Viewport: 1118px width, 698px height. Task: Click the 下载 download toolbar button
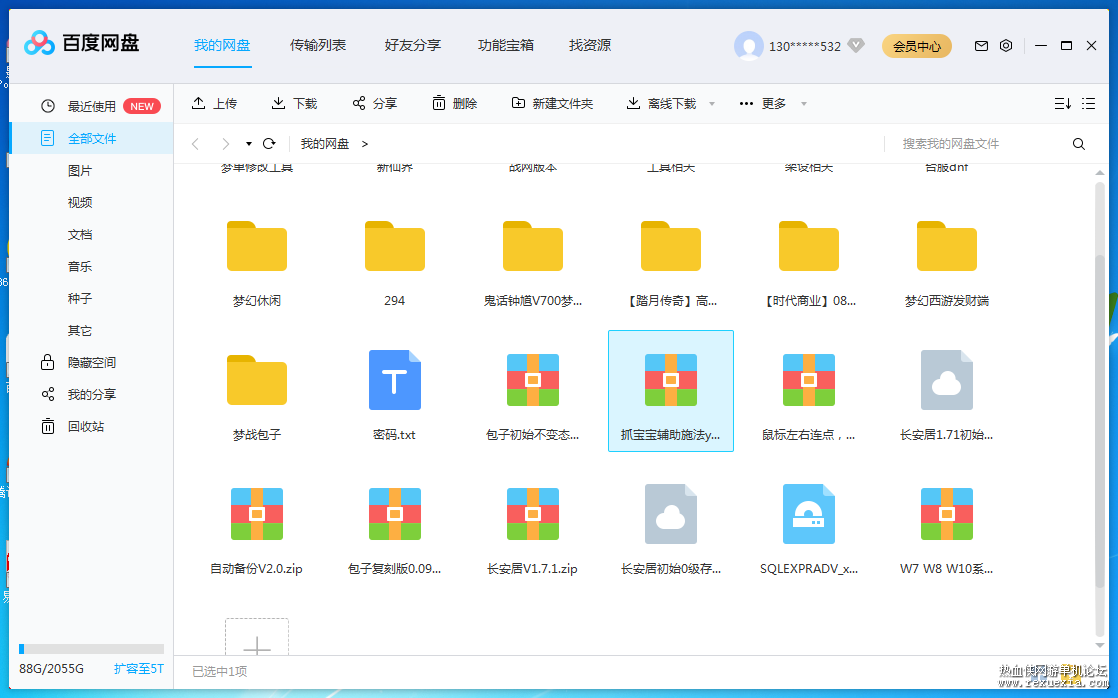[294, 103]
